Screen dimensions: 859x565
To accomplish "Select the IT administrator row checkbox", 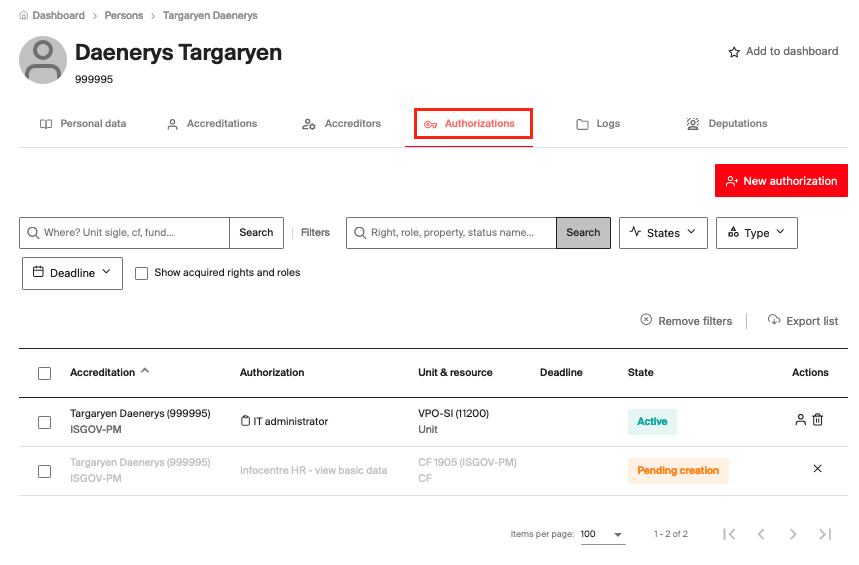I will click(44, 422).
